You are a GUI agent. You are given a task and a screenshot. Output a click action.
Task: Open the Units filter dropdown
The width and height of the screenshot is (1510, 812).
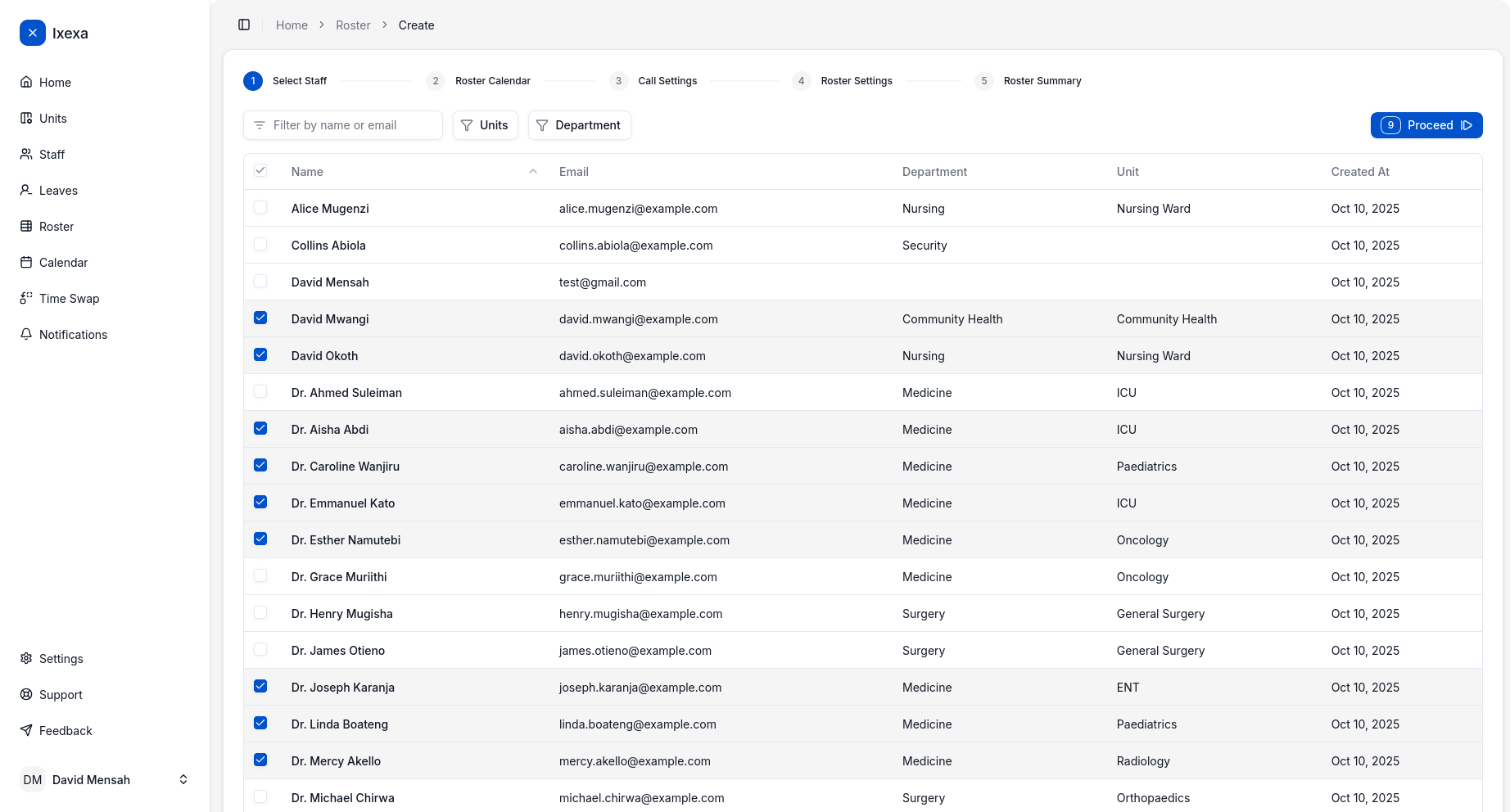point(485,125)
